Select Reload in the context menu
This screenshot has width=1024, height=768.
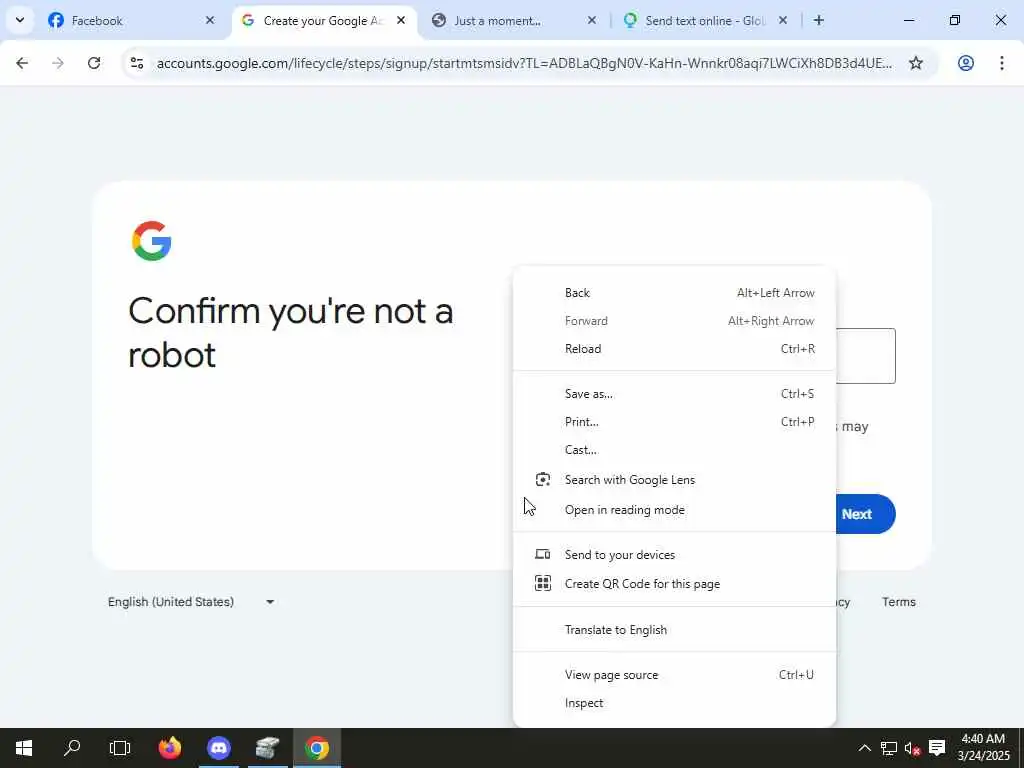click(674, 349)
